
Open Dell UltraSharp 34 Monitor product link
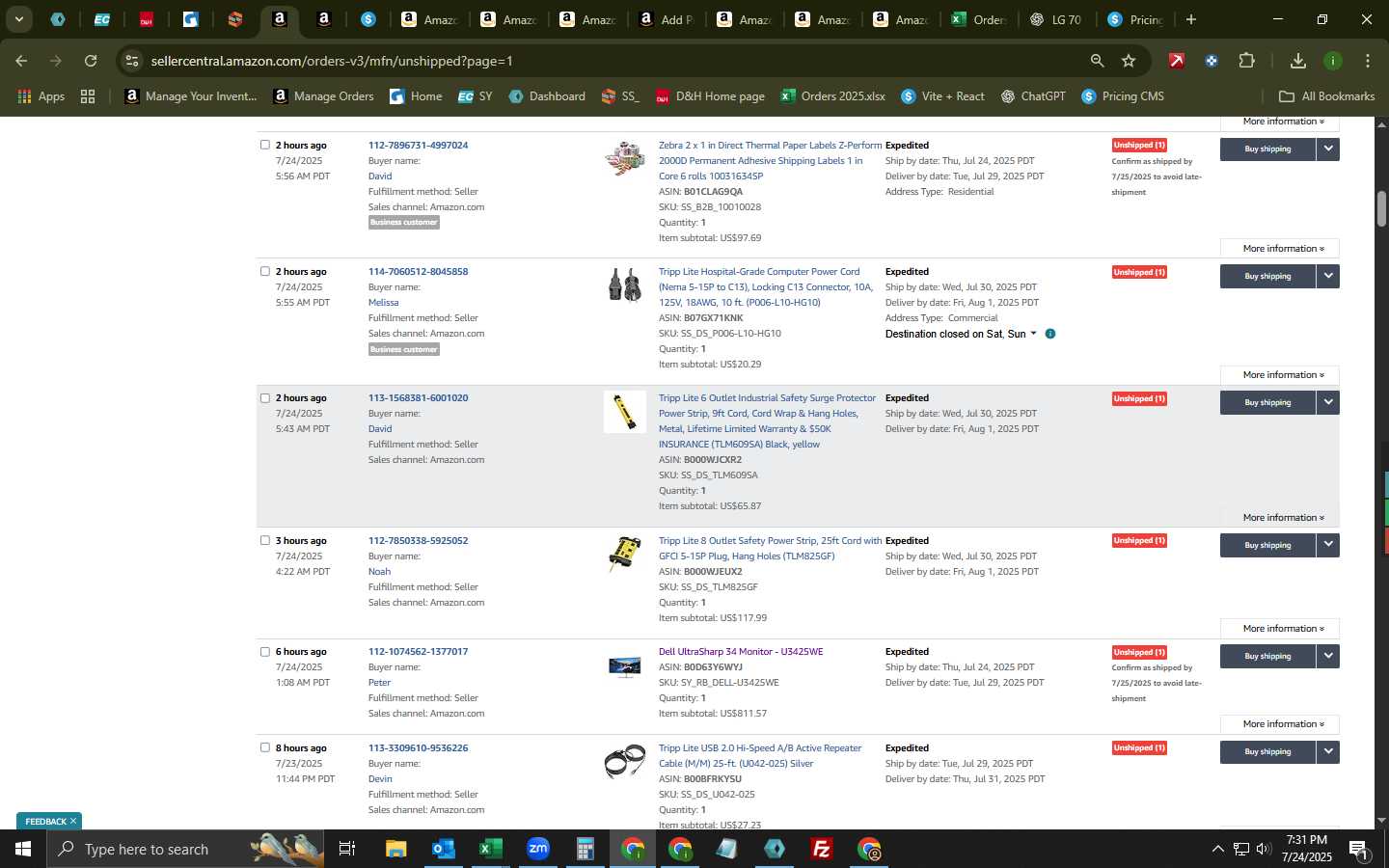click(741, 651)
